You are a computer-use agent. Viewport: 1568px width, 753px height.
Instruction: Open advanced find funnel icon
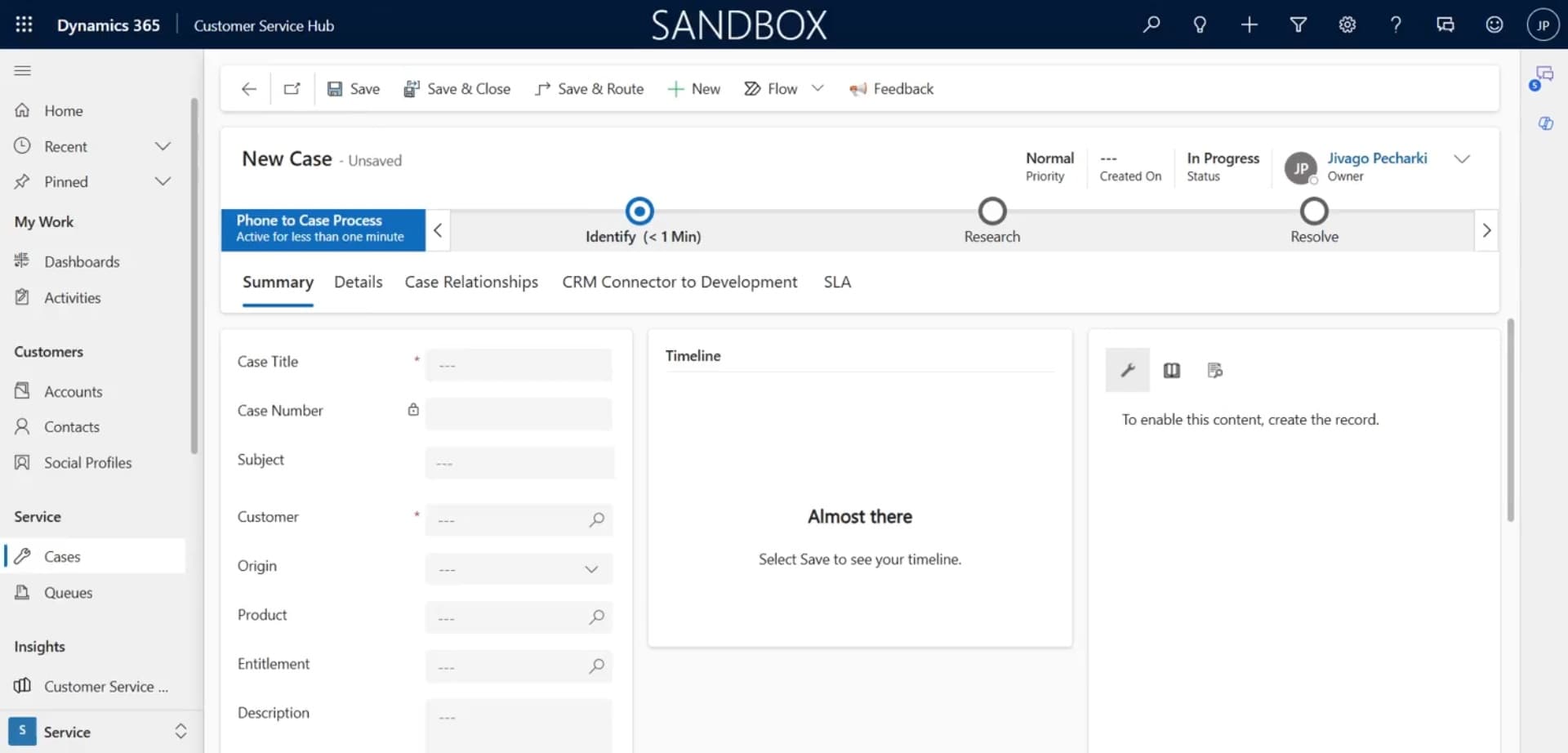coord(1298,25)
